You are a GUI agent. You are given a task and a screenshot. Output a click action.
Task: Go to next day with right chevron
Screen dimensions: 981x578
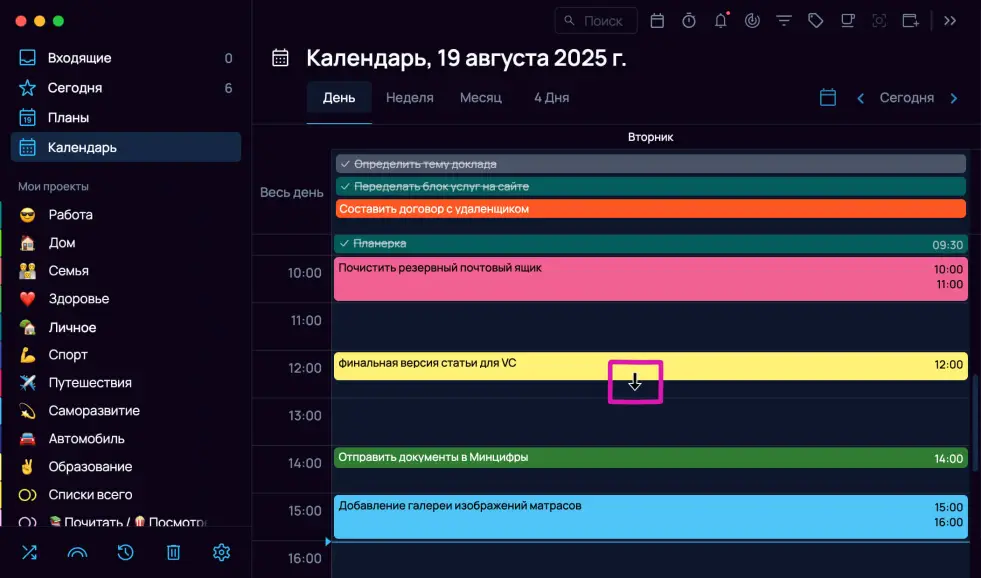(953, 98)
